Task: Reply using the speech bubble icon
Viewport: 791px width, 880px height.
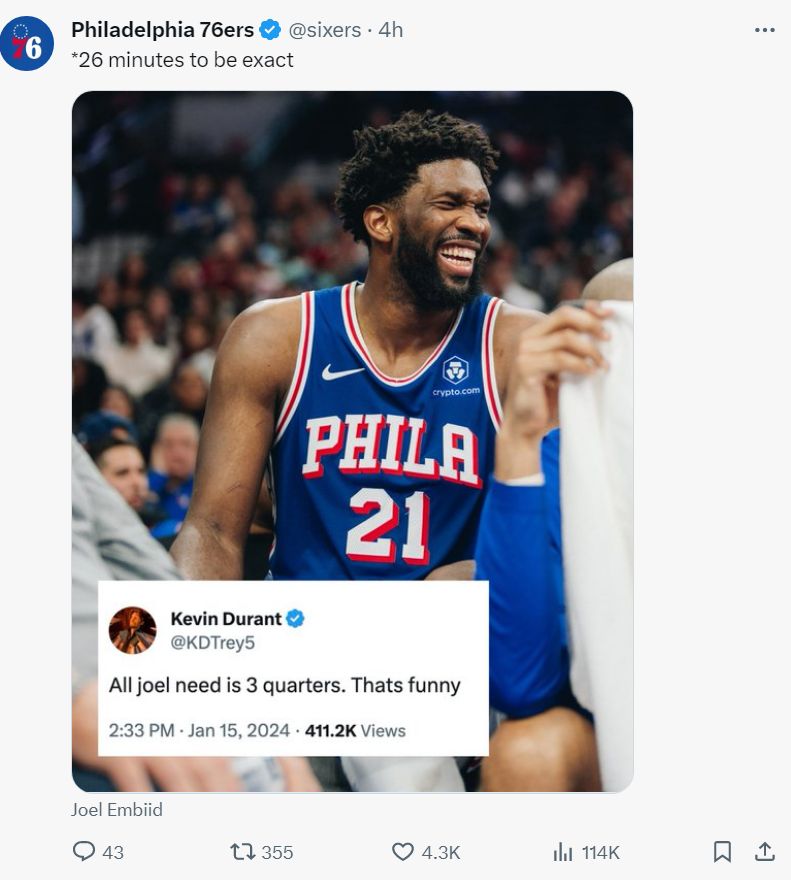Action: [x=84, y=852]
